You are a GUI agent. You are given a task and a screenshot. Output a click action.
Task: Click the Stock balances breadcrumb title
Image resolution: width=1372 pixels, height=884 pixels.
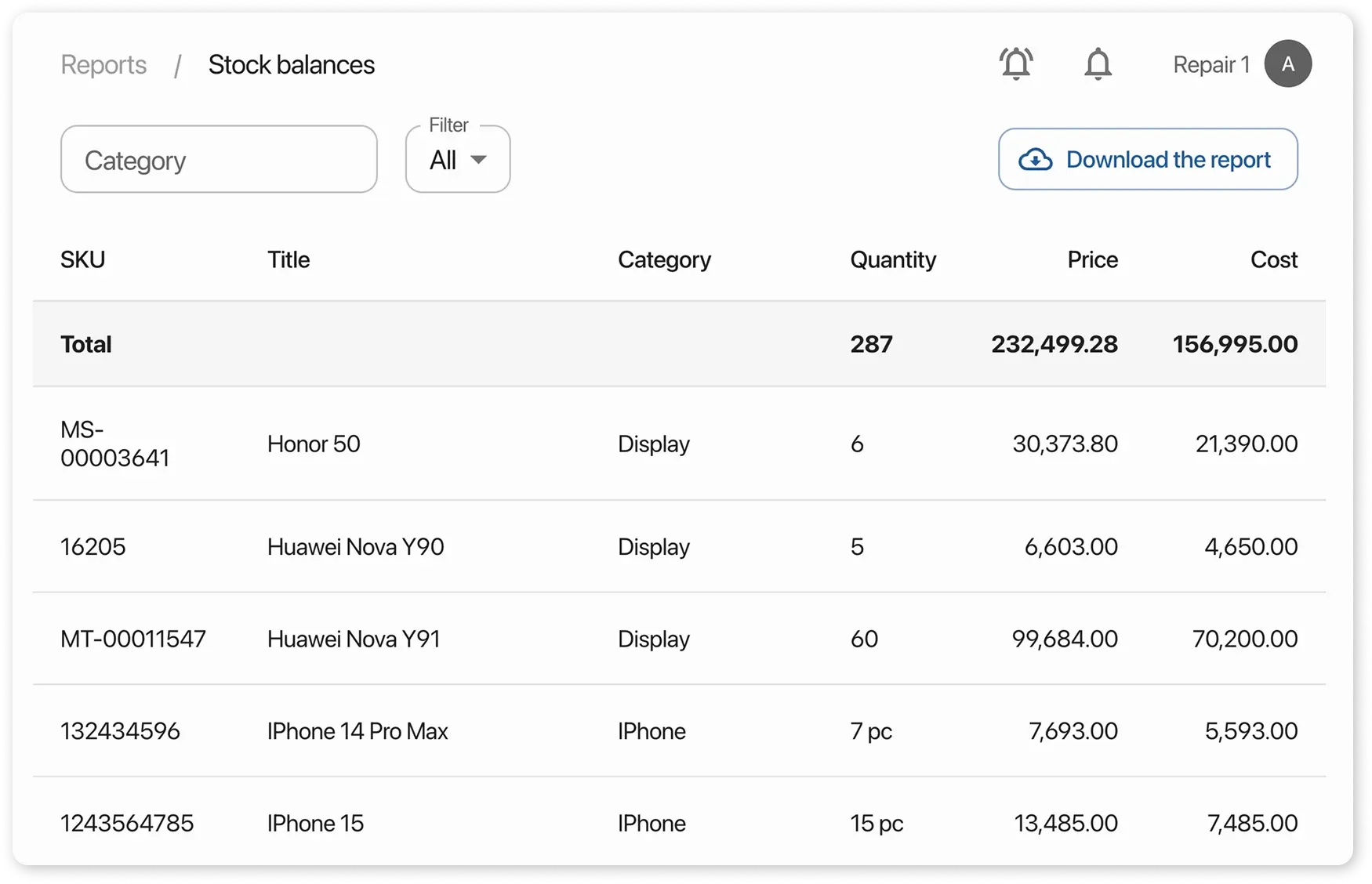(291, 65)
